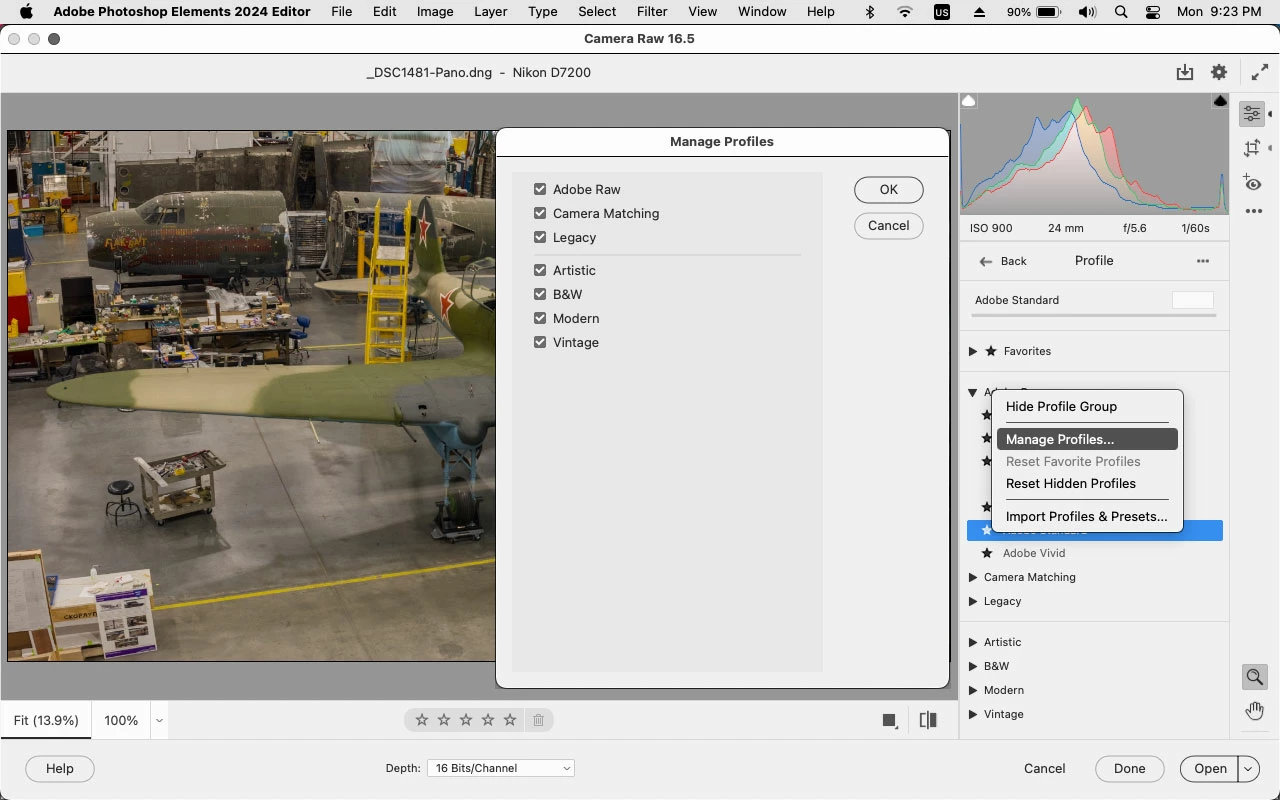
Task: Open the Depth 16 Bits/Channel dropdown
Action: pos(500,768)
